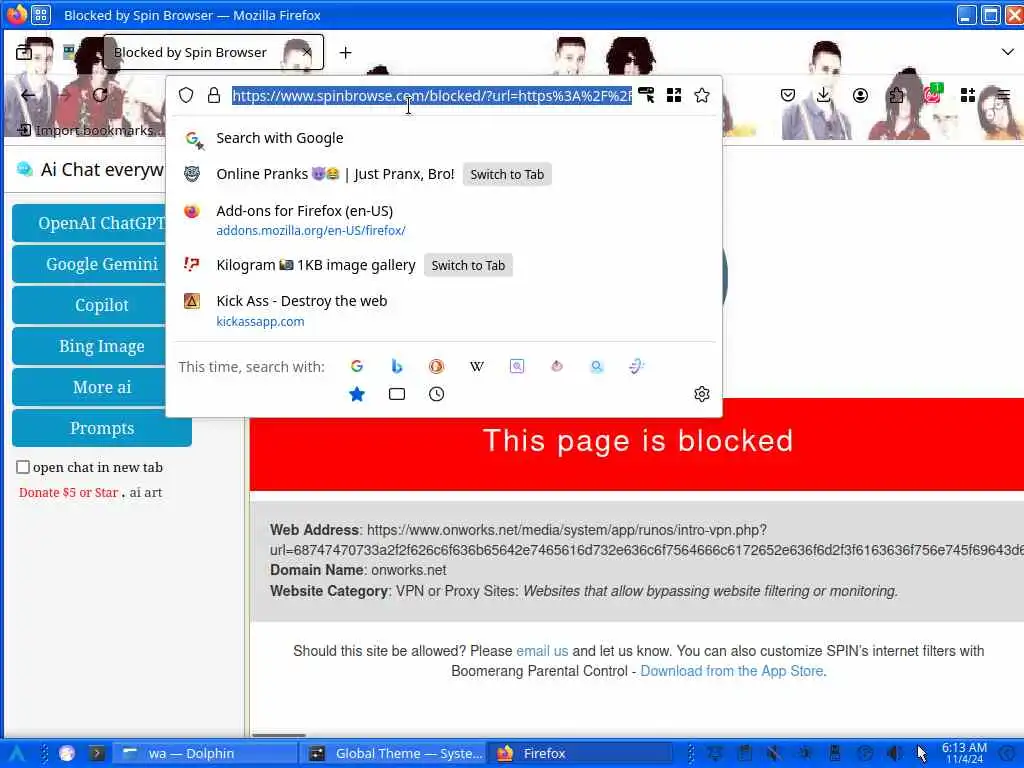Click the kickassapp.com URL text
Screen dimensions: 1024x768
(x=260, y=321)
